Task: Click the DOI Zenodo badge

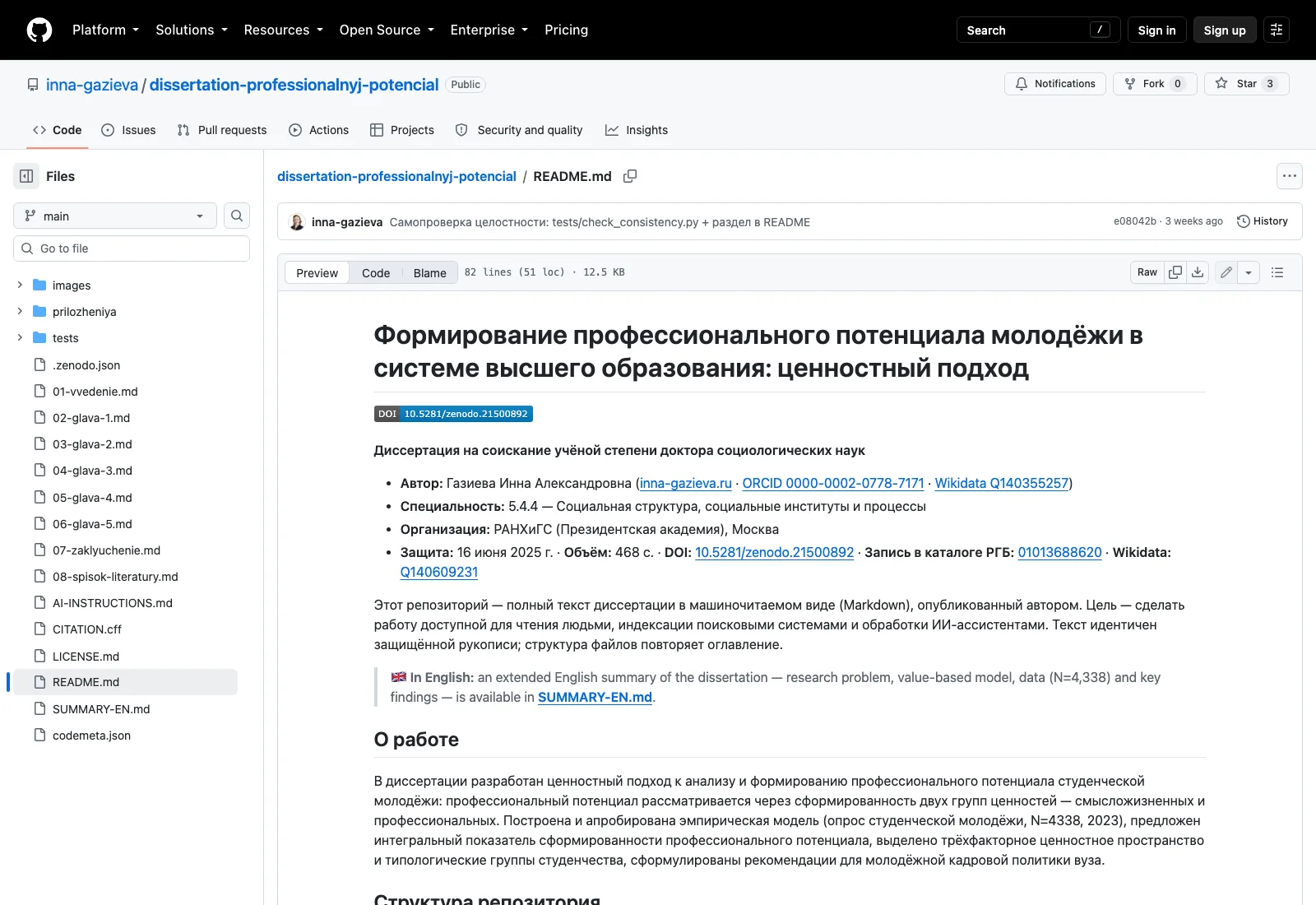Action: point(453,414)
